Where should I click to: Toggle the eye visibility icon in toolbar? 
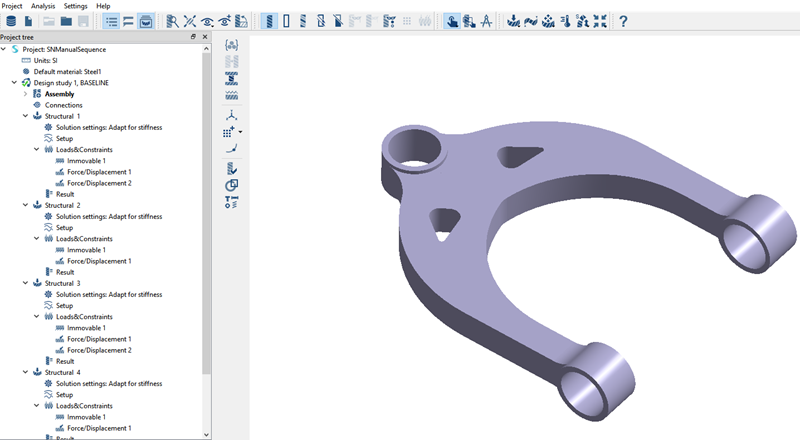point(208,20)
